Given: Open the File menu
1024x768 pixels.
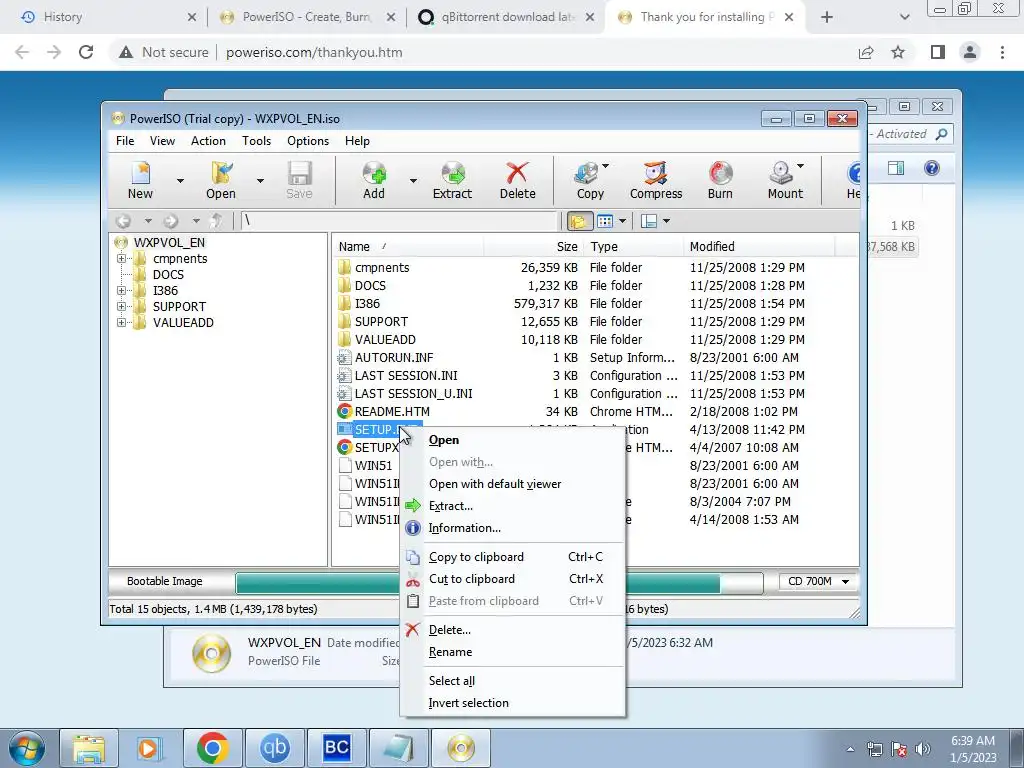Looking at the screenshot, I should pos(125,141).
